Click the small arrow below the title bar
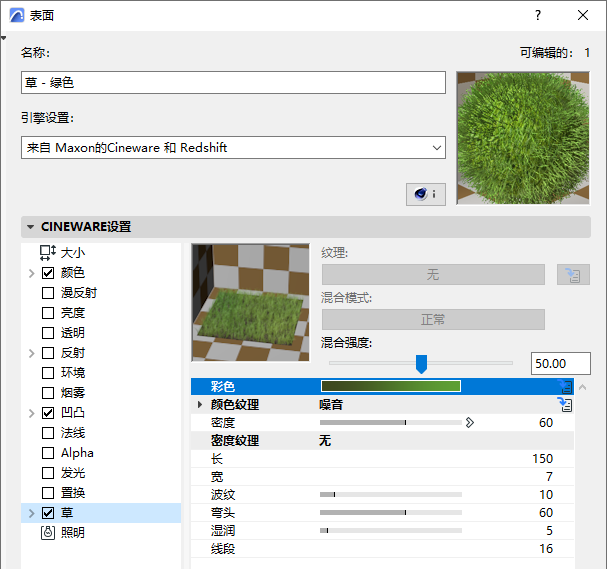Screen dimensions: 607x569 pos(3,38)
